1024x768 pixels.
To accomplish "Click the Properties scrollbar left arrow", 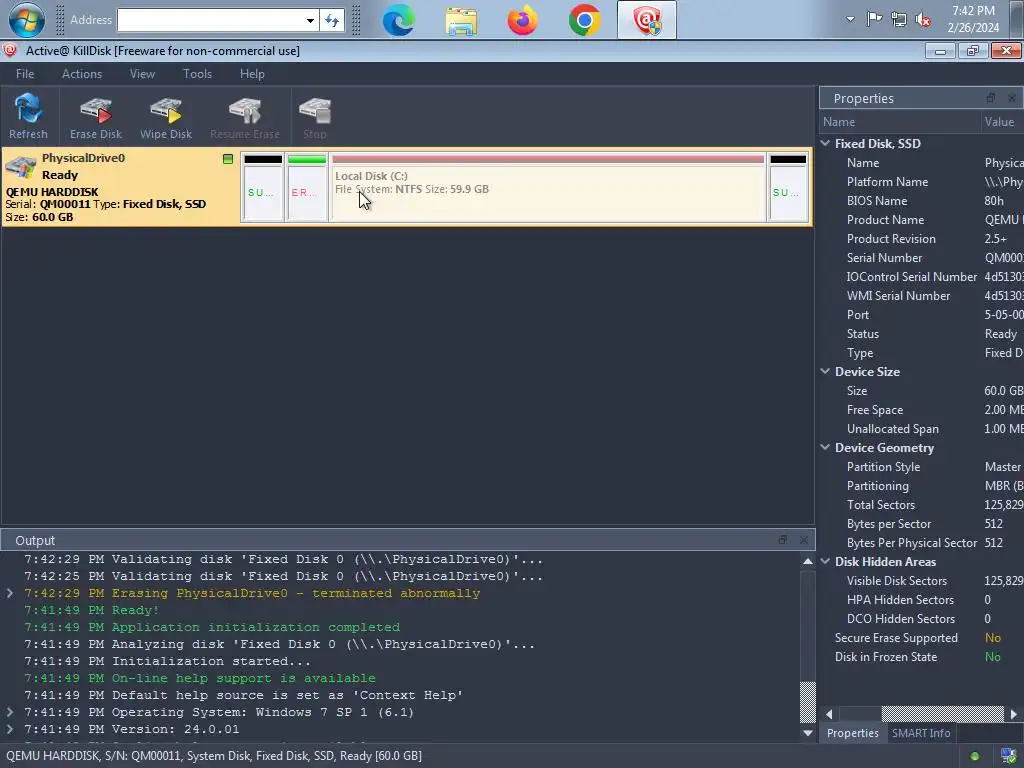I will (829, 714).
